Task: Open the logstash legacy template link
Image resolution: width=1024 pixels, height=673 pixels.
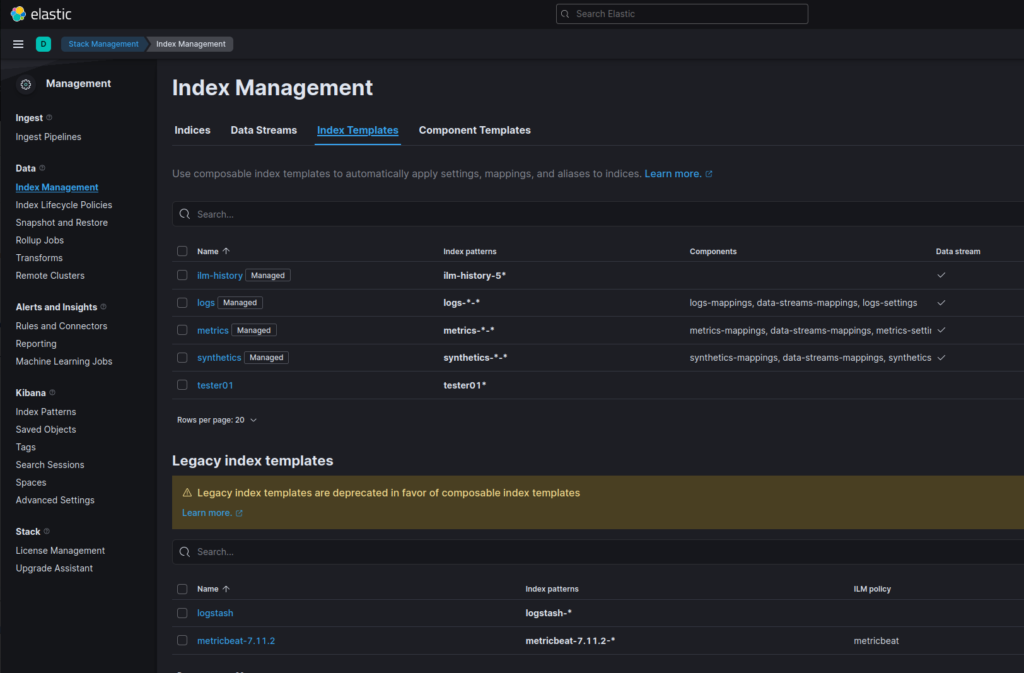Action: (215, 613)
